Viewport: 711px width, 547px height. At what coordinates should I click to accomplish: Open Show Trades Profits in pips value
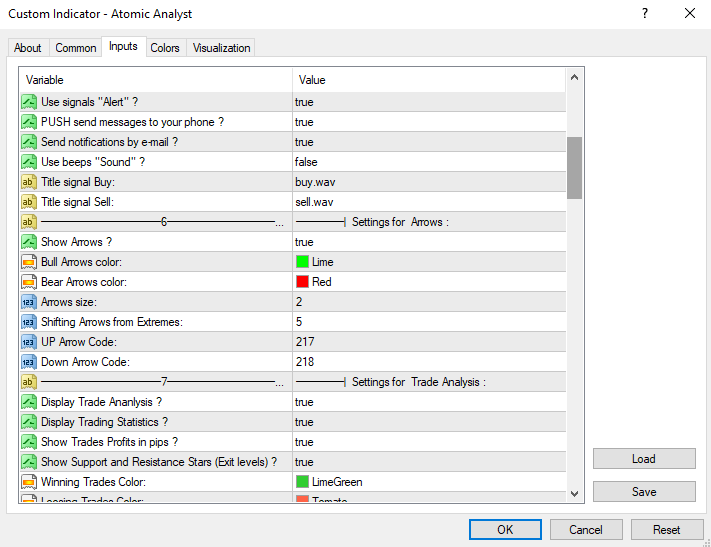tap(428, 442)
